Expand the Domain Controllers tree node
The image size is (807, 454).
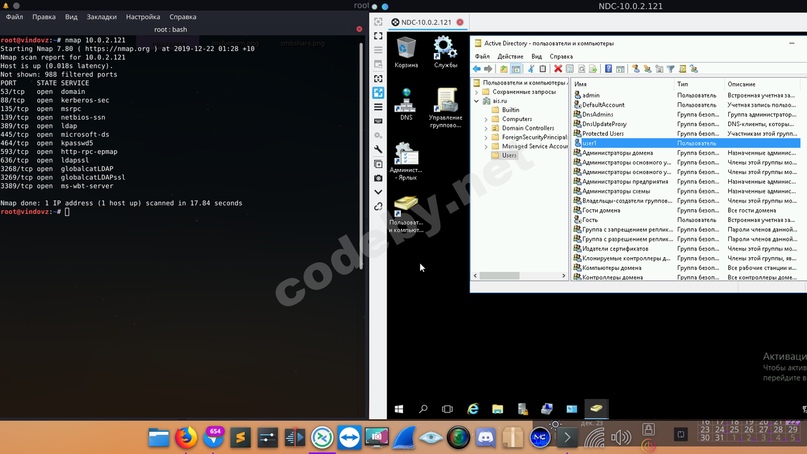[x=487, y=128]
